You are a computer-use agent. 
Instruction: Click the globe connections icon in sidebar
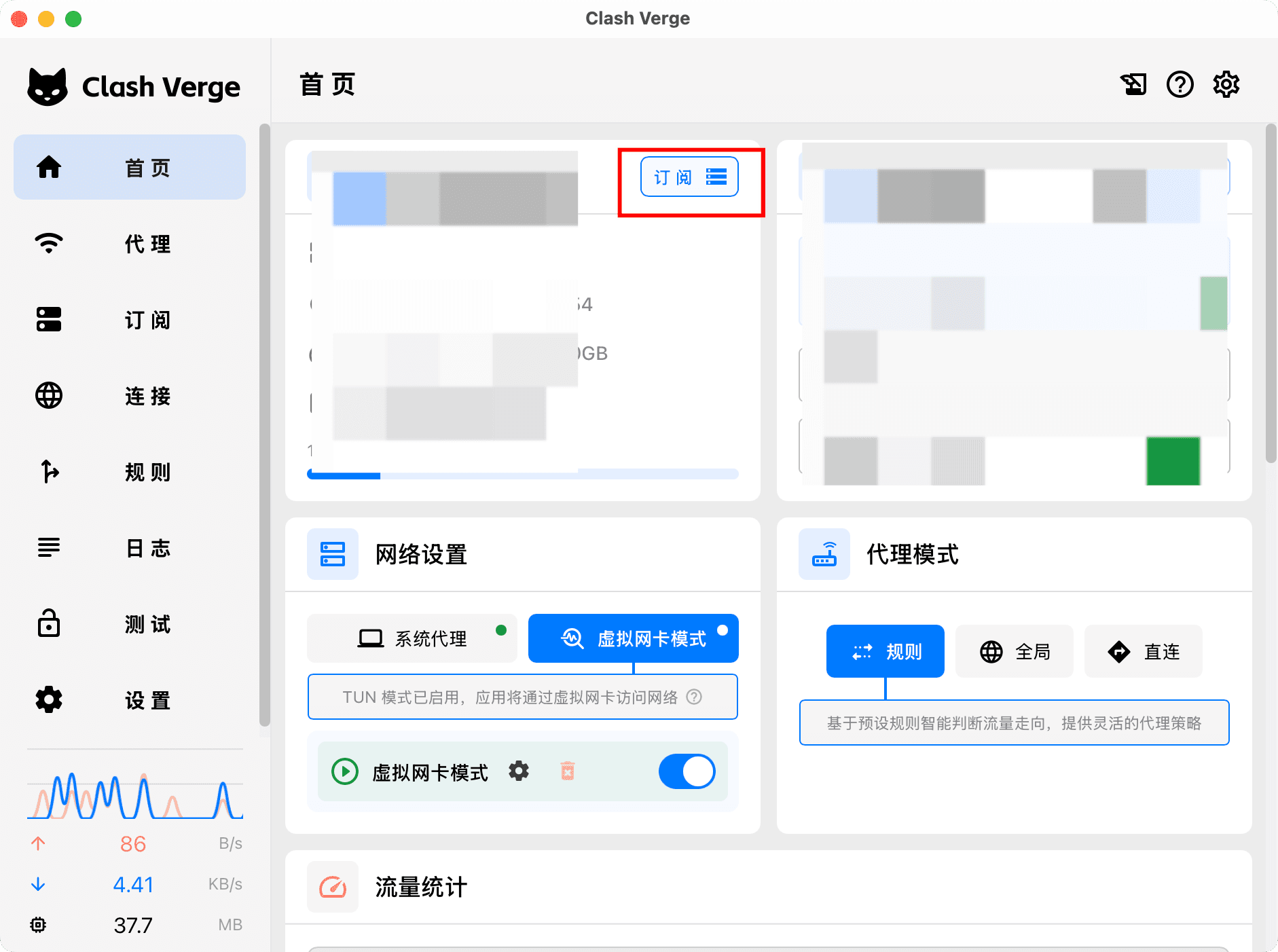click(x=49, y=395)
